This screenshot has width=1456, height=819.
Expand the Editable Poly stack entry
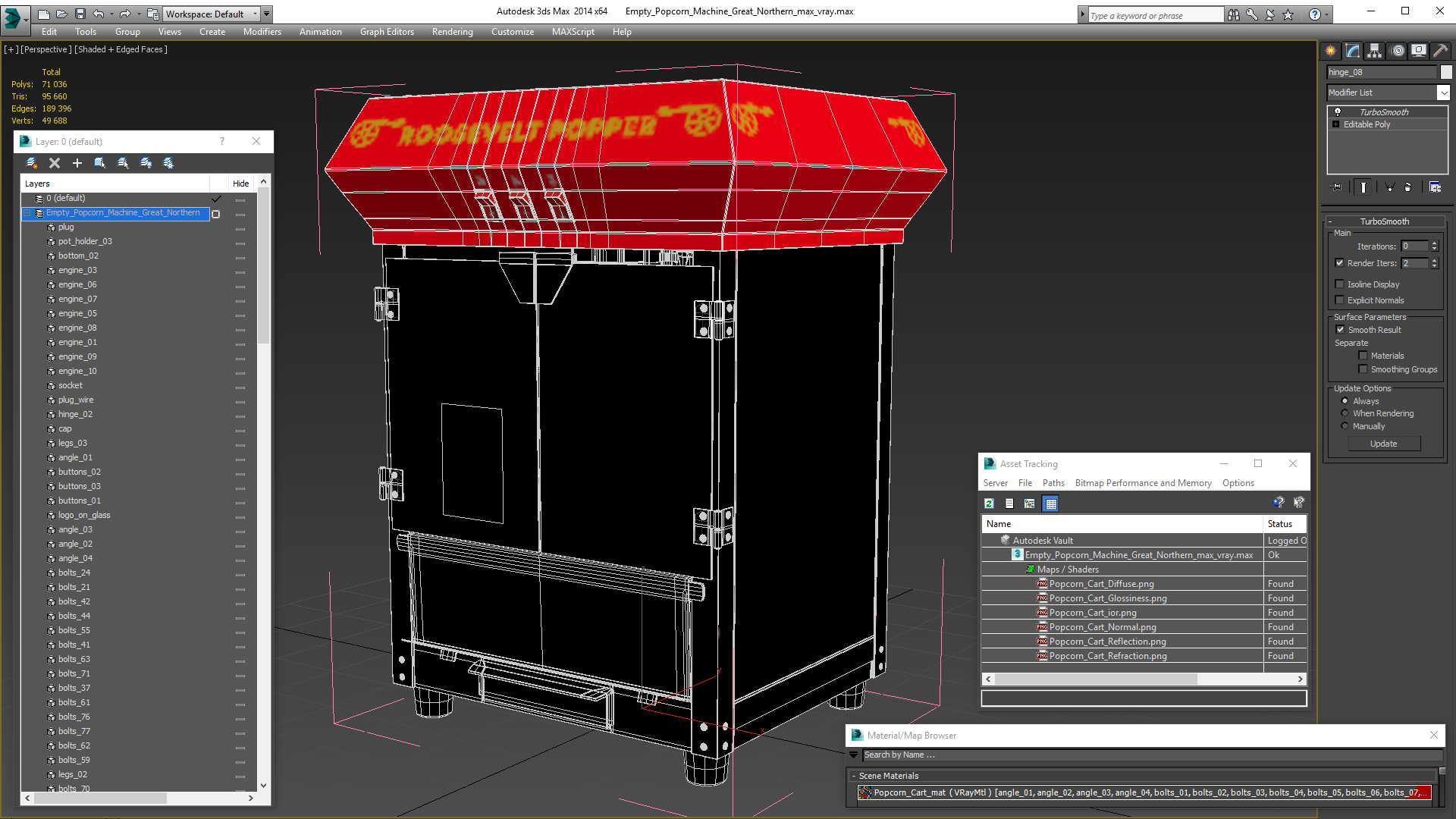(x=1336, y=124)
